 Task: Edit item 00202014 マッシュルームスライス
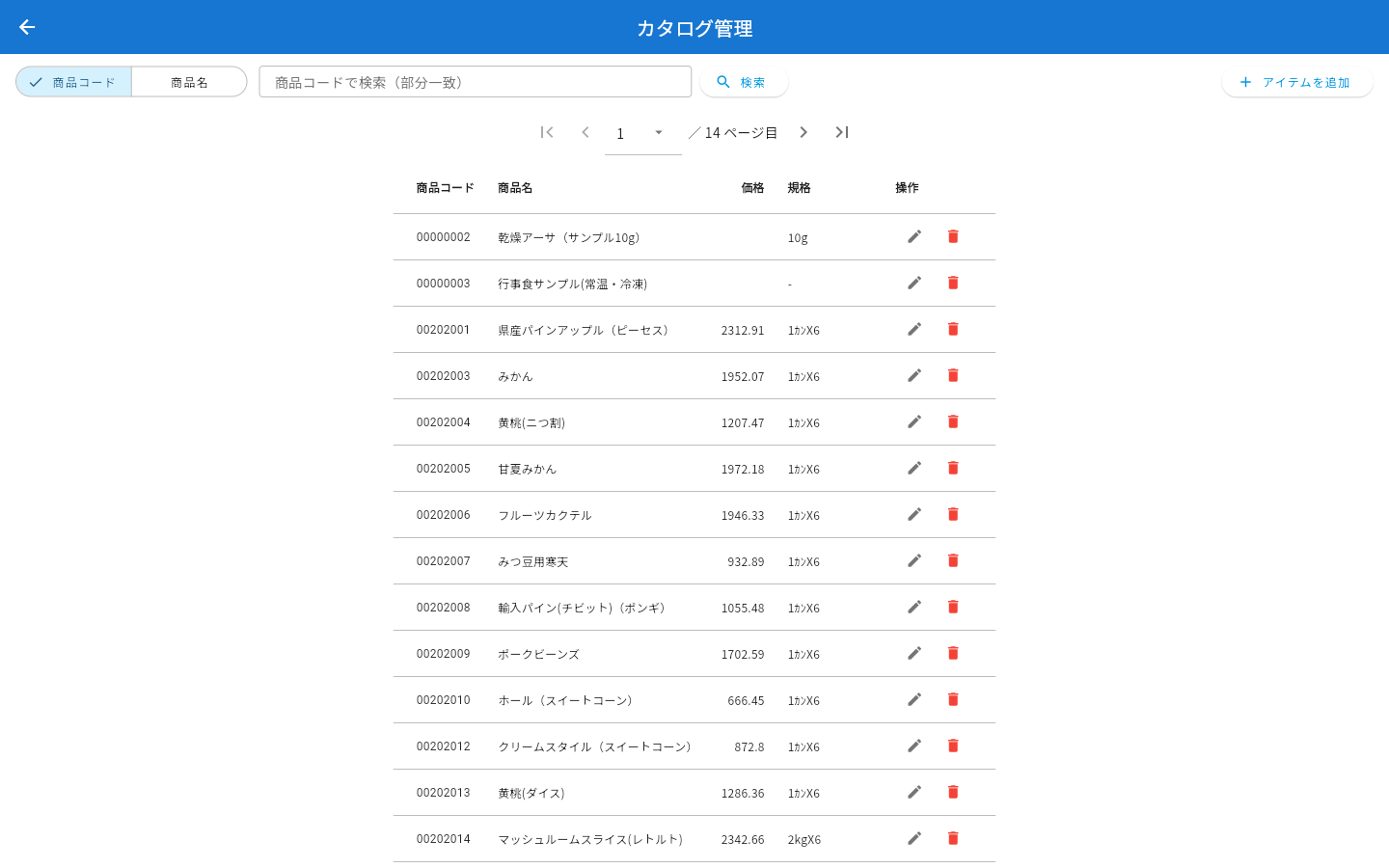click(x=914, y=838)
